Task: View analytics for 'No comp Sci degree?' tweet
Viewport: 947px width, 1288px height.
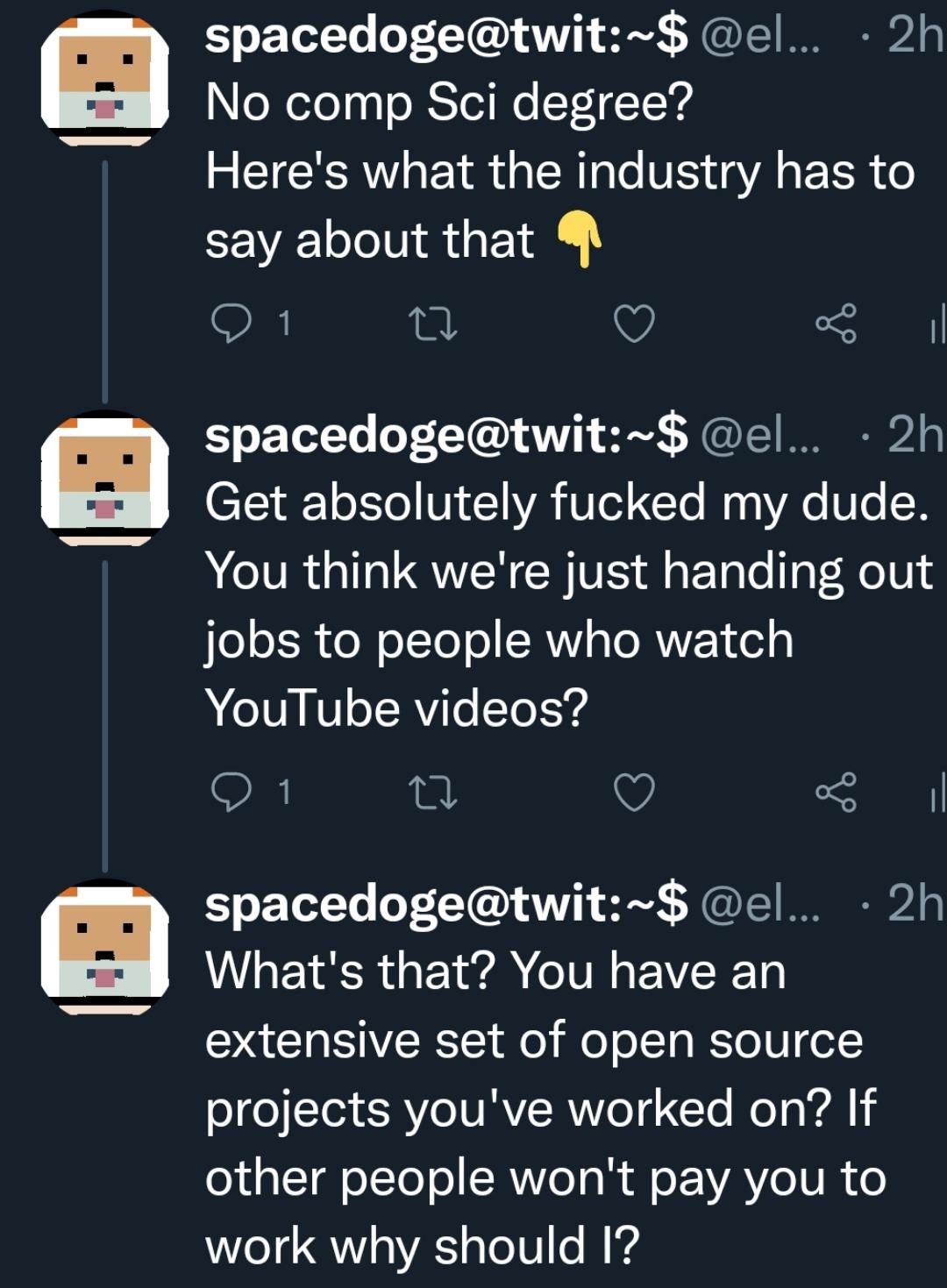Action: click(x=936, y=324)
